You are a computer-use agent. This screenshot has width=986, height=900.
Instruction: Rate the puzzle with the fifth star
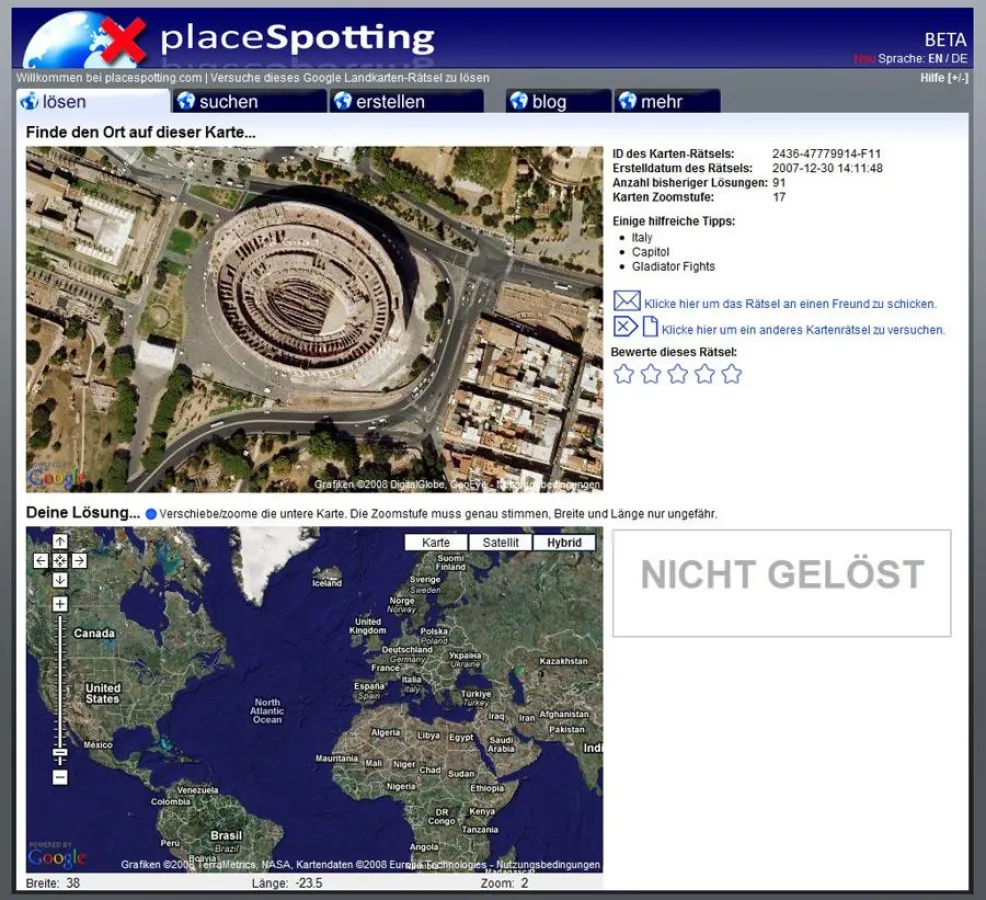pos(733,373)
